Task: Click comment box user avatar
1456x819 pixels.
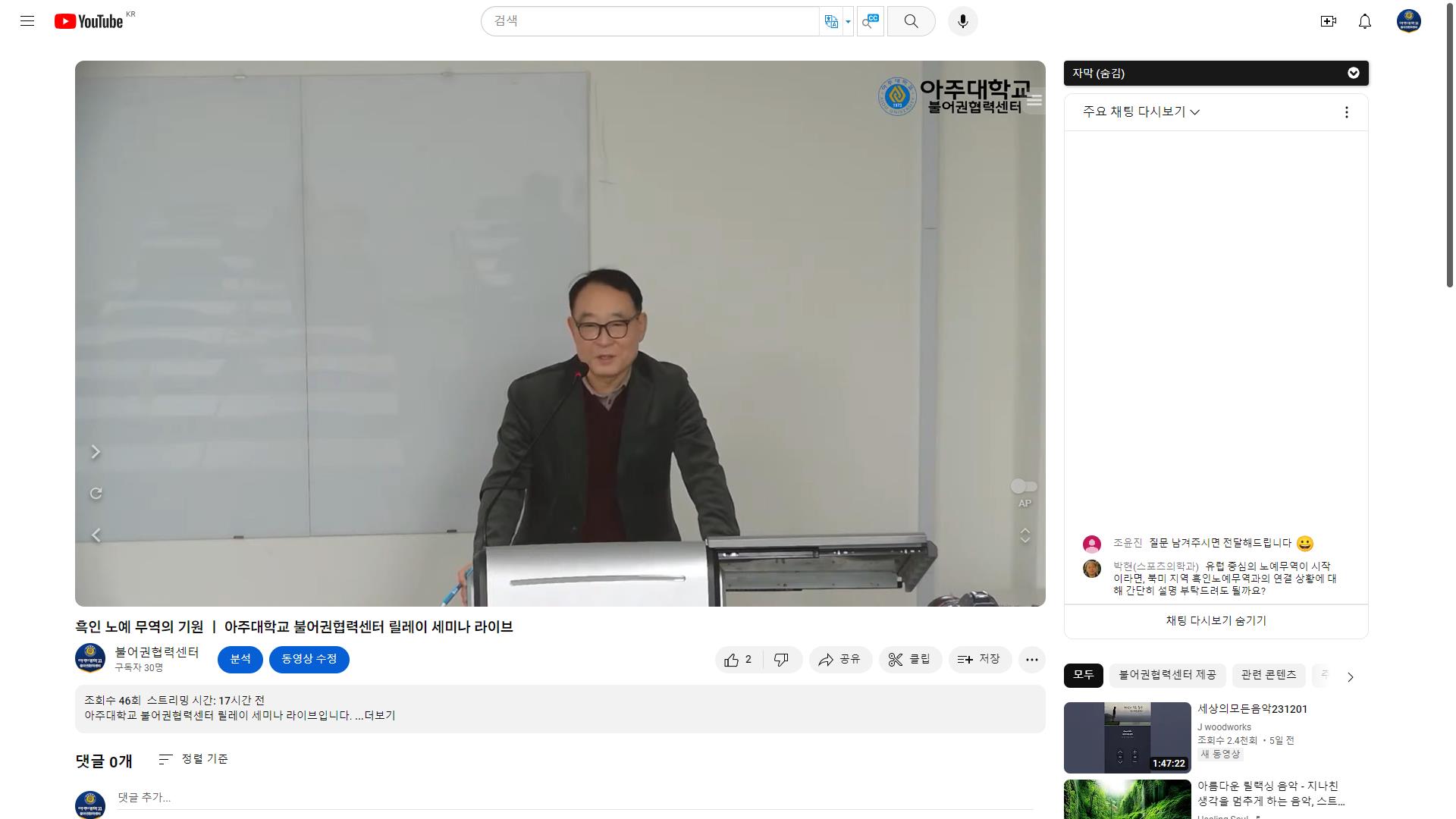Action: click(90, 804)
